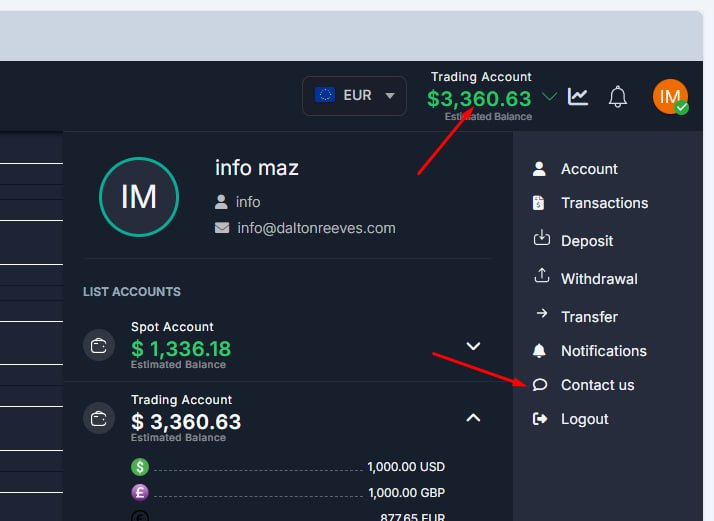The width and height of the screenshot is (714, 521).
Task: Expand the Spot Account details chevron
Action: click(x=474, y=346)
